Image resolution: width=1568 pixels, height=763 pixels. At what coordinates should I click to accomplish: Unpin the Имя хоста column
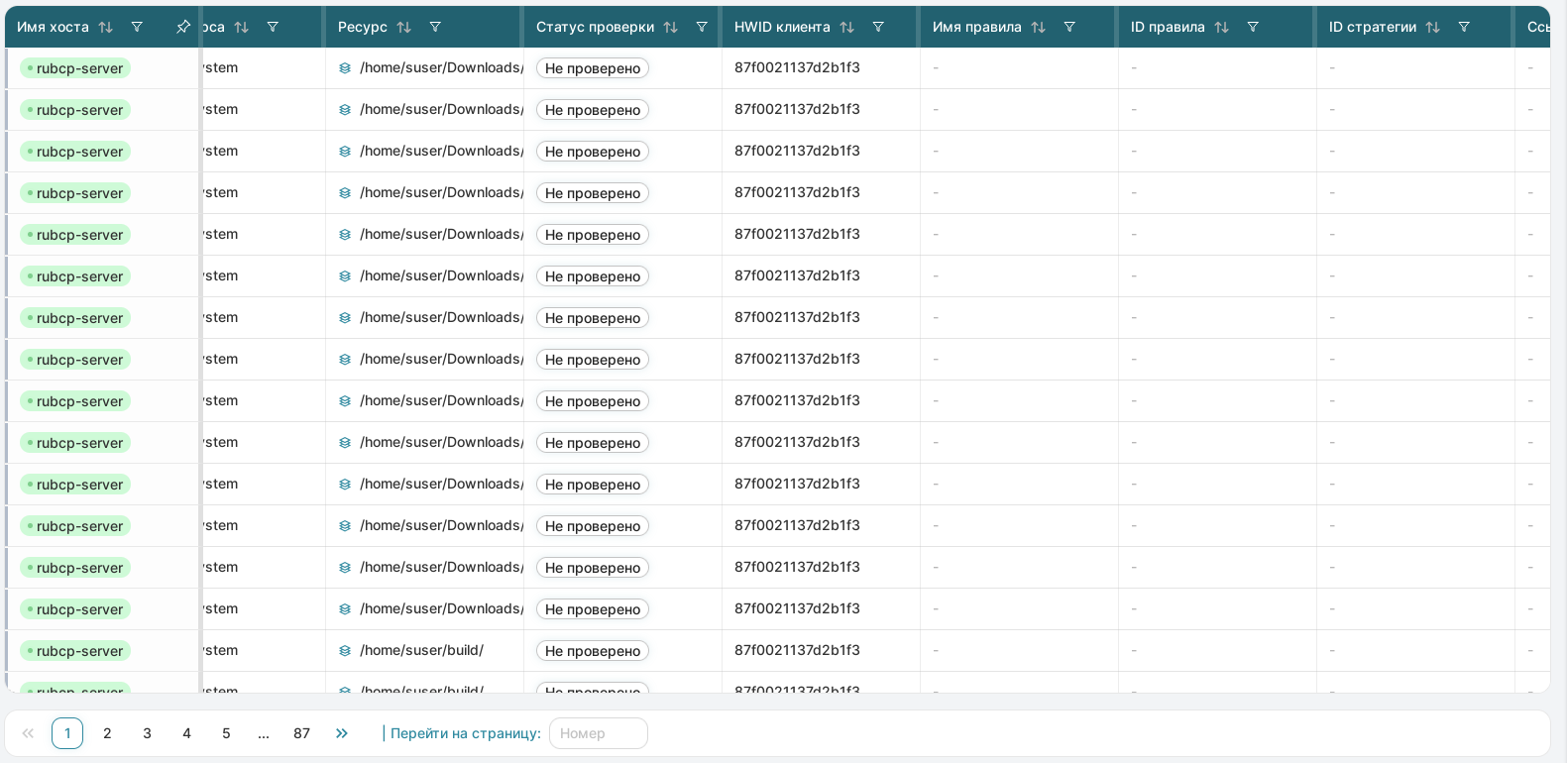pos(182,27)
